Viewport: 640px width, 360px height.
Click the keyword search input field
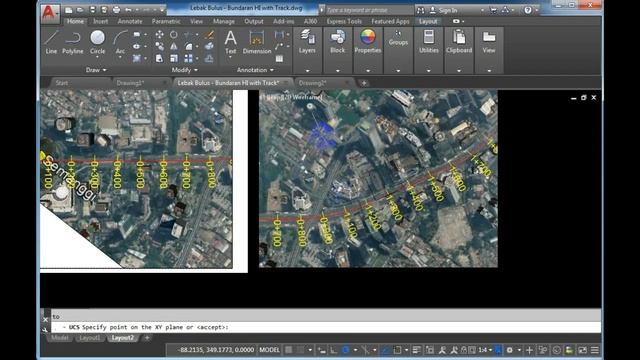point(369,10)
